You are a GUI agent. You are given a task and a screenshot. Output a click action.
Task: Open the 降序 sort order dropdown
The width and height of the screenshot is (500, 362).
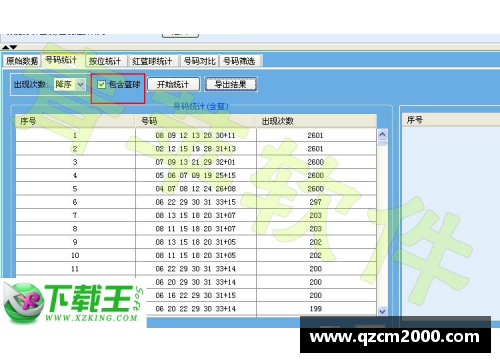80,85
